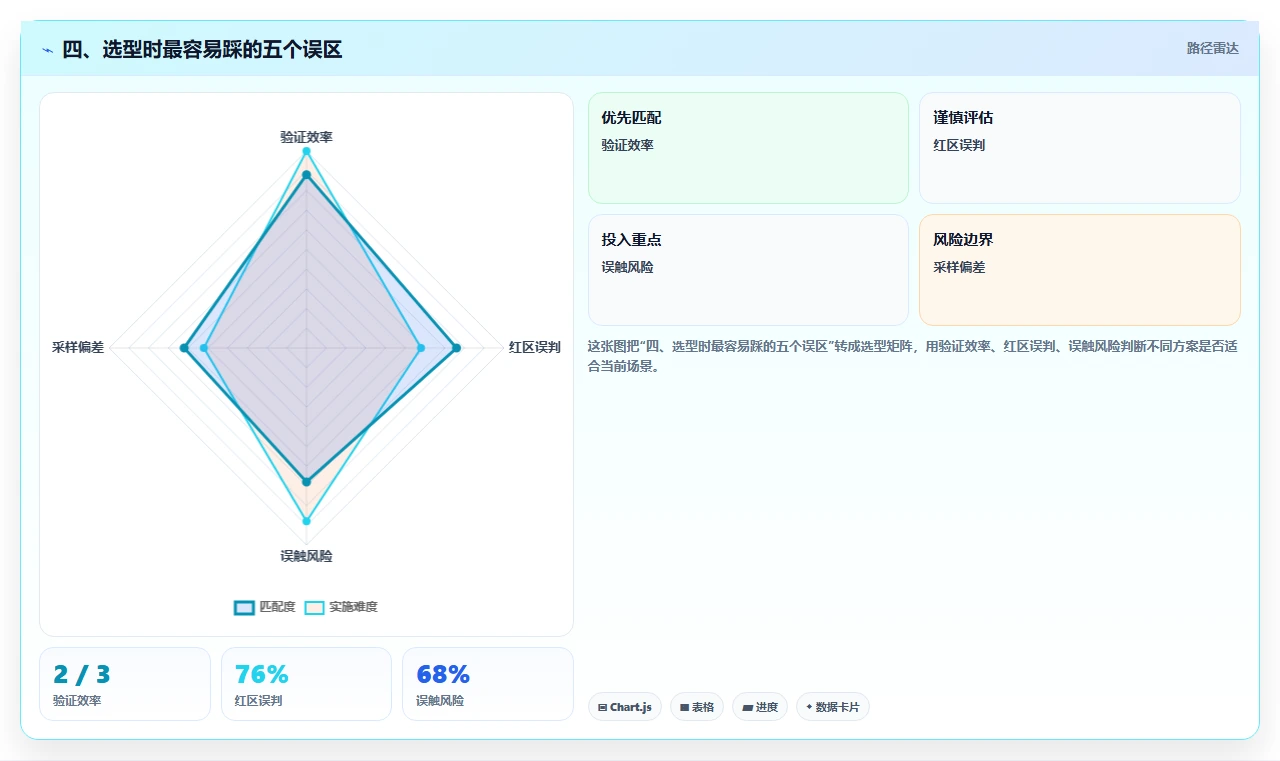Click the 2 / 3 stat value

point(82,675)
